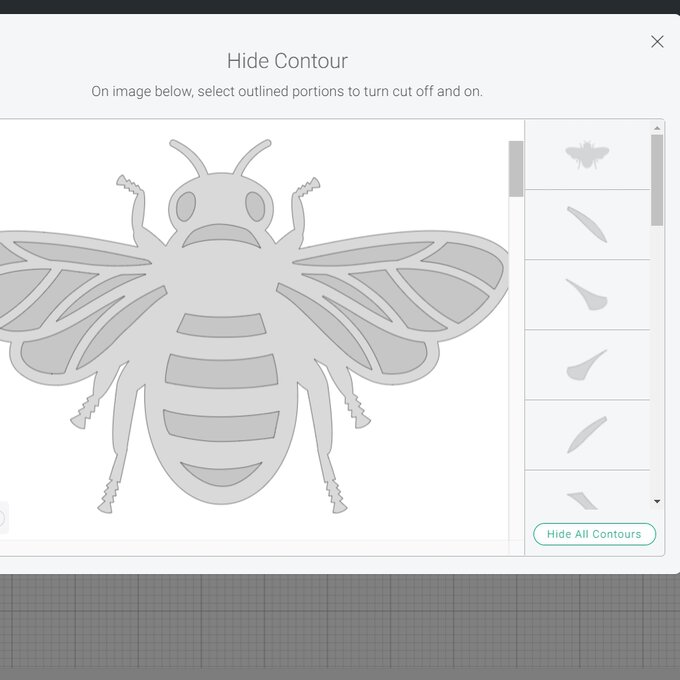
Task: Close the Hide Contour dialog
Action: click(x=657, y=42)
